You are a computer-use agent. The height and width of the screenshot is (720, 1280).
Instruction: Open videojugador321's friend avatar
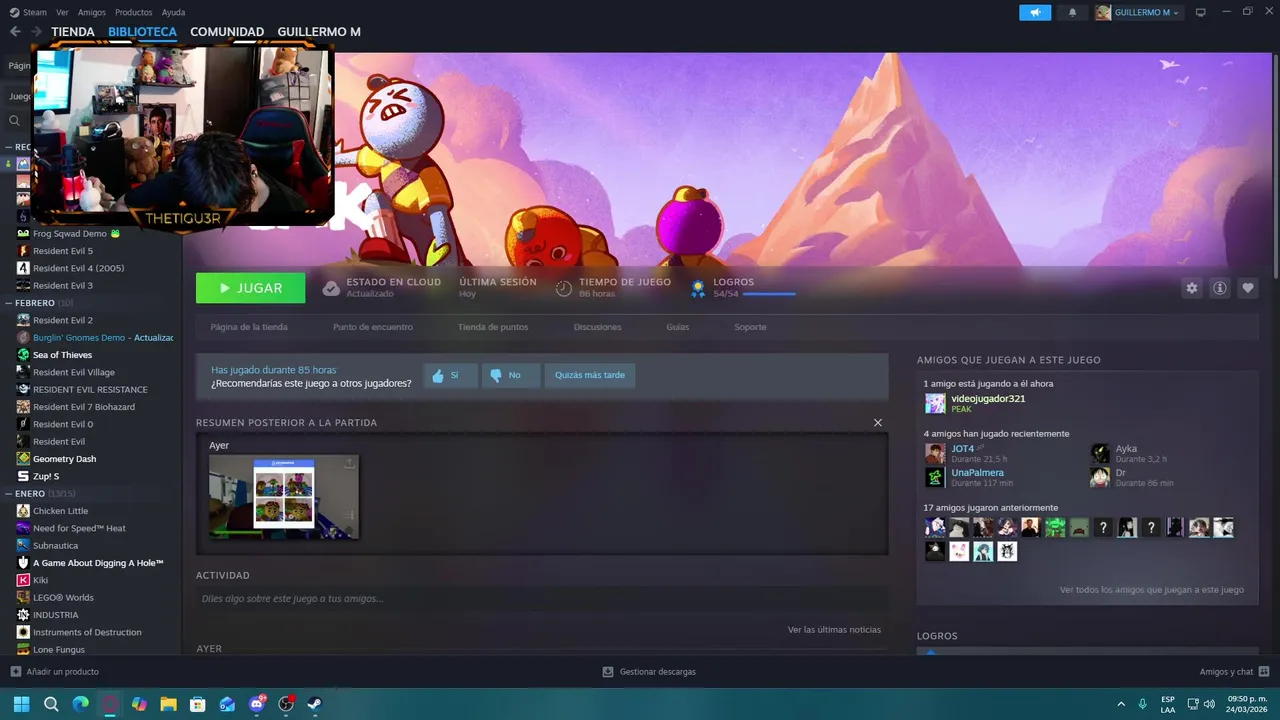point(935,403)
